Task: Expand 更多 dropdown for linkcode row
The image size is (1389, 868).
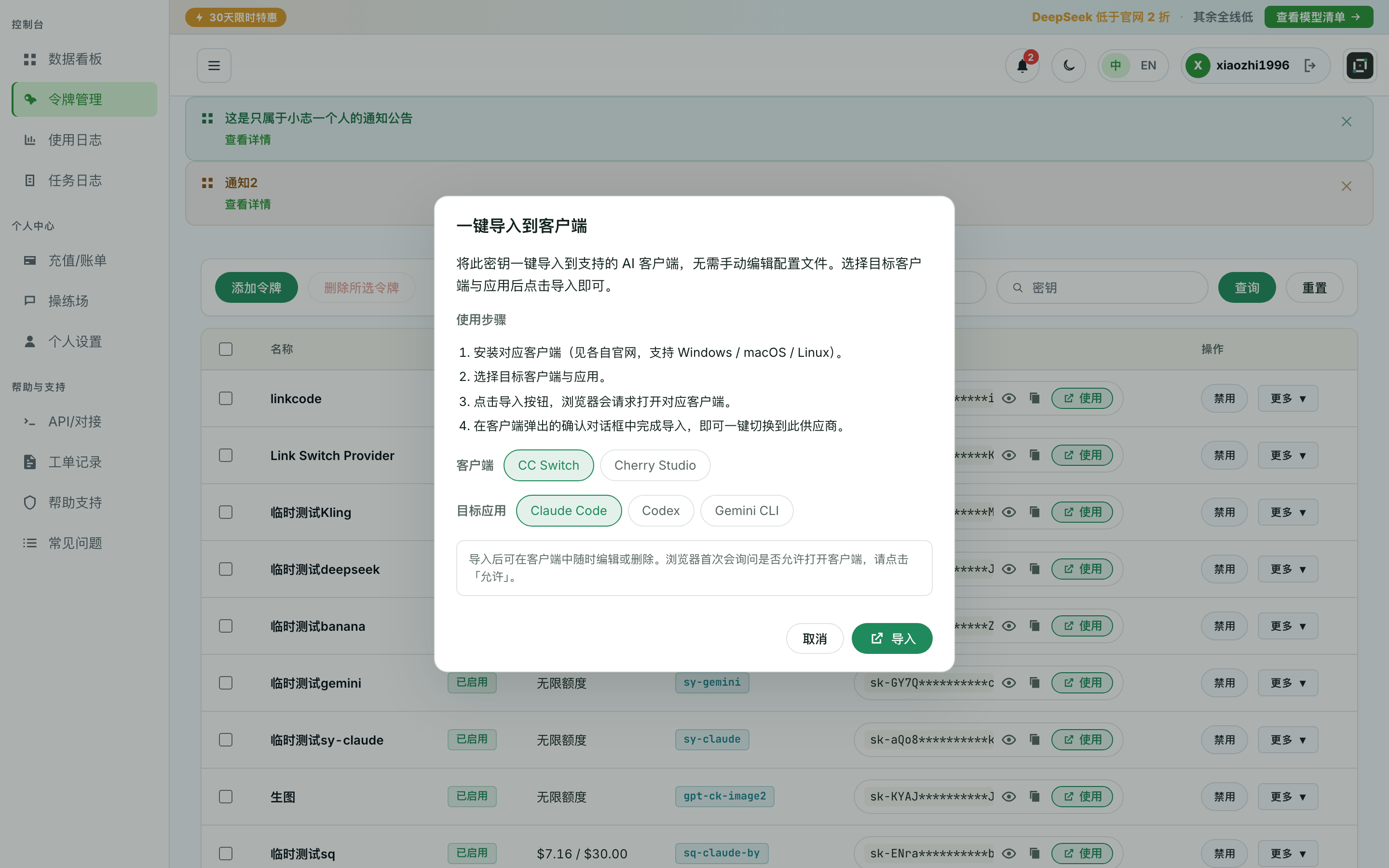Action: 1288,398
